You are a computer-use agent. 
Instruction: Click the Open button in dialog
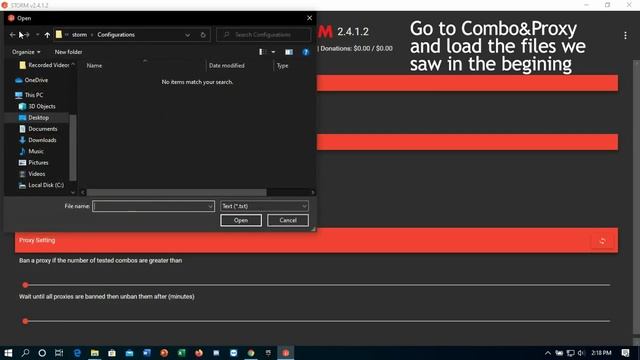[x=241, y=220]
